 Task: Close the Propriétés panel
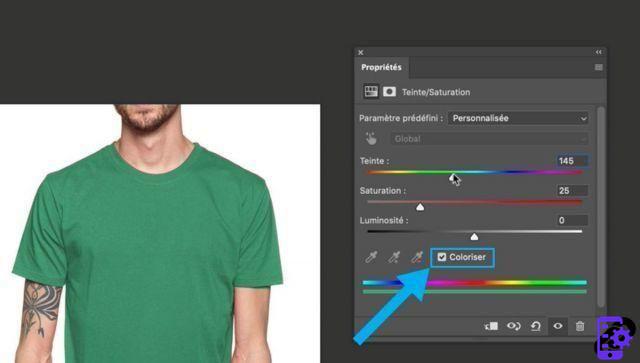click(x=361, y=52)
